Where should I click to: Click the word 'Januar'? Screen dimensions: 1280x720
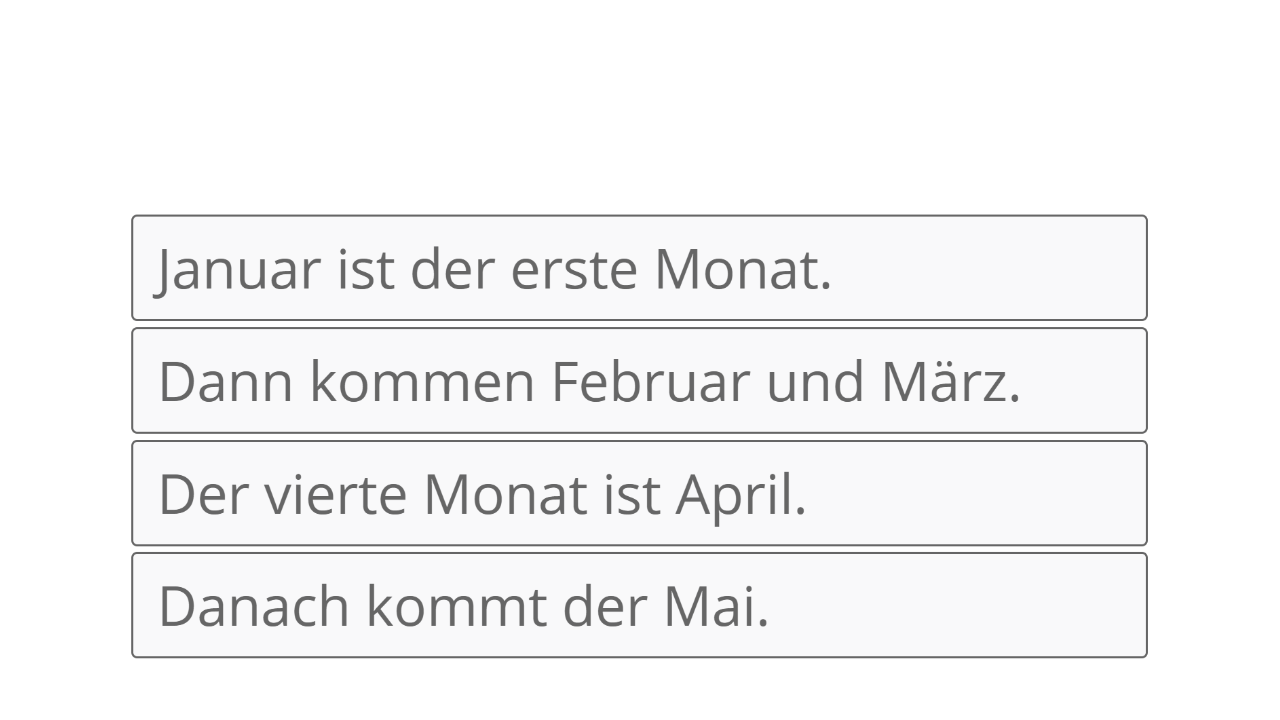238,270
